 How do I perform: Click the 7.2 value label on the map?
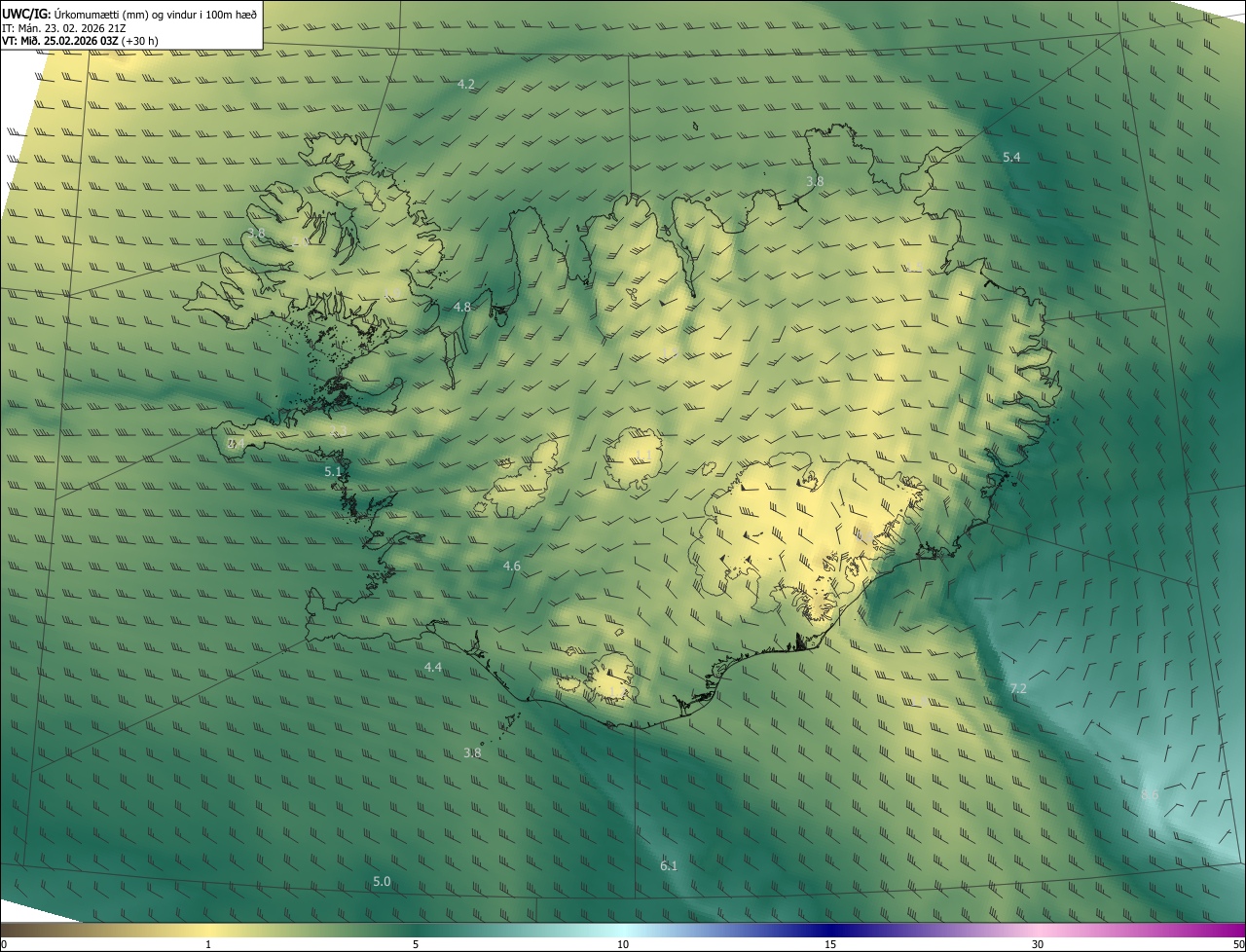click(1018, 689)
